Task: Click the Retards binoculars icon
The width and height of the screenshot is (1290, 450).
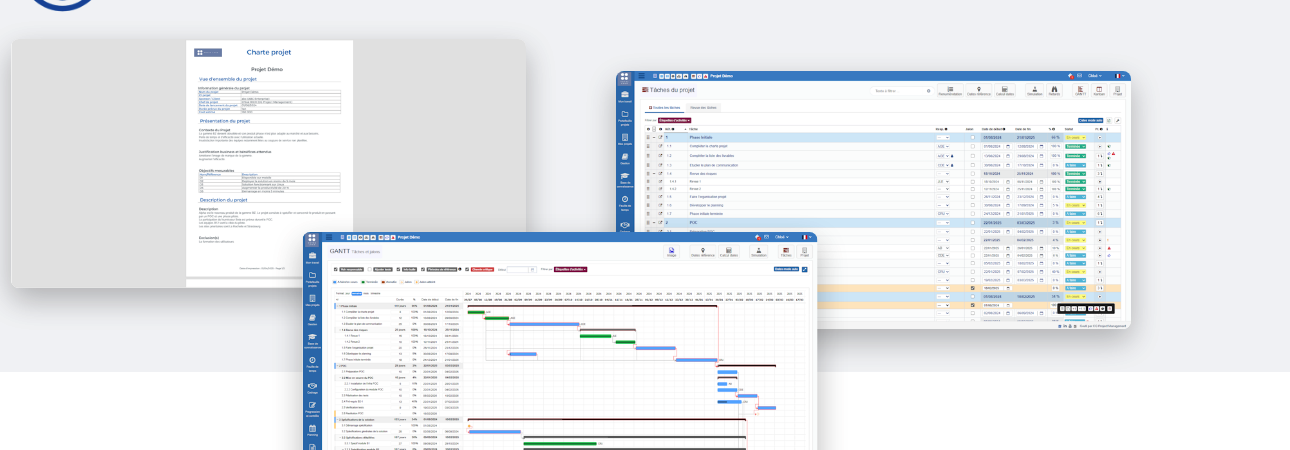Action: 1054,90
